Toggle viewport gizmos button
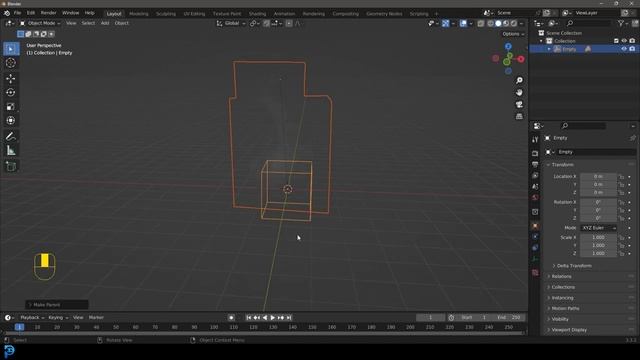This screenshot has width=640, height=360. [446, 24]
